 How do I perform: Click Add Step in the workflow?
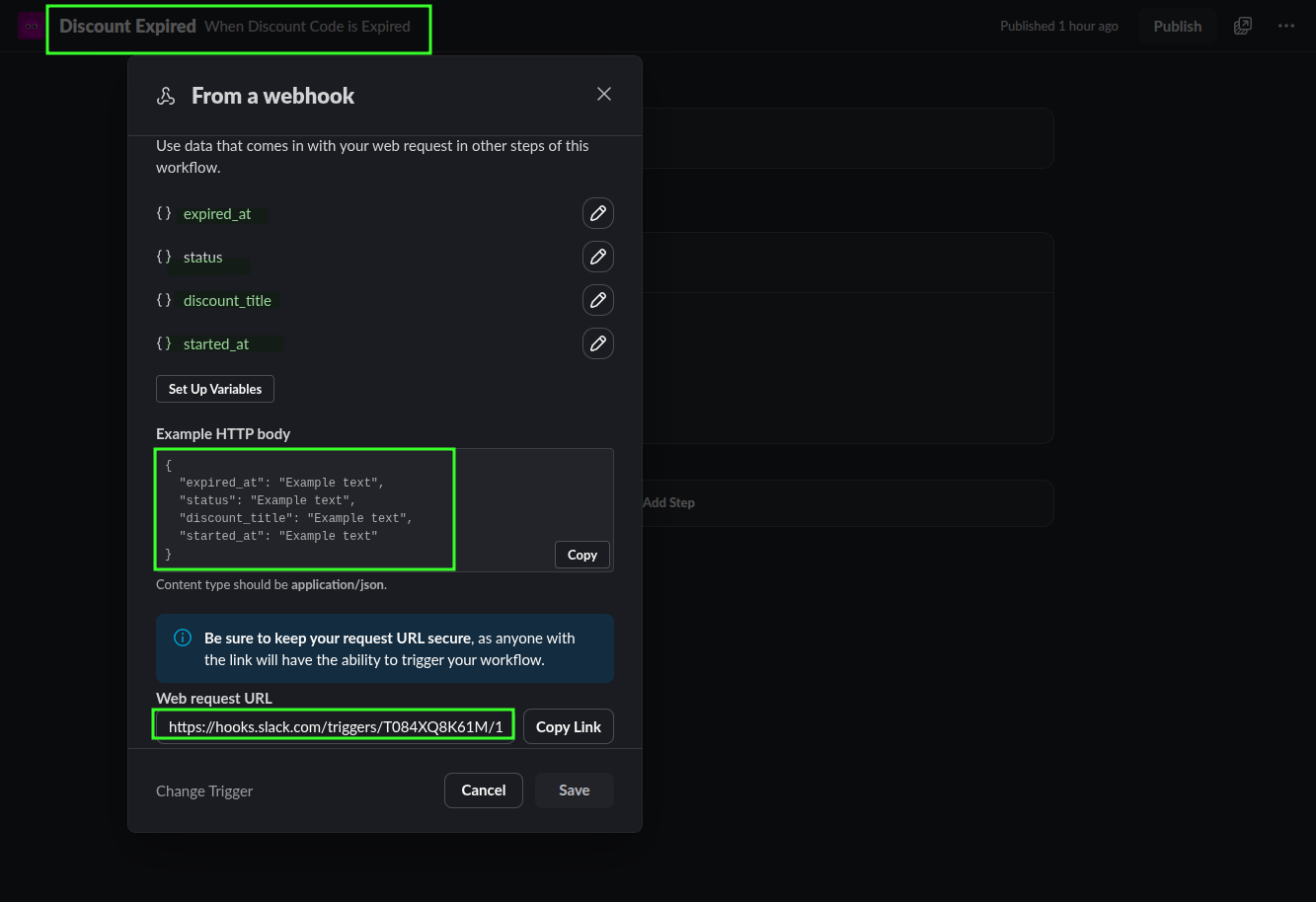point(668,502)
